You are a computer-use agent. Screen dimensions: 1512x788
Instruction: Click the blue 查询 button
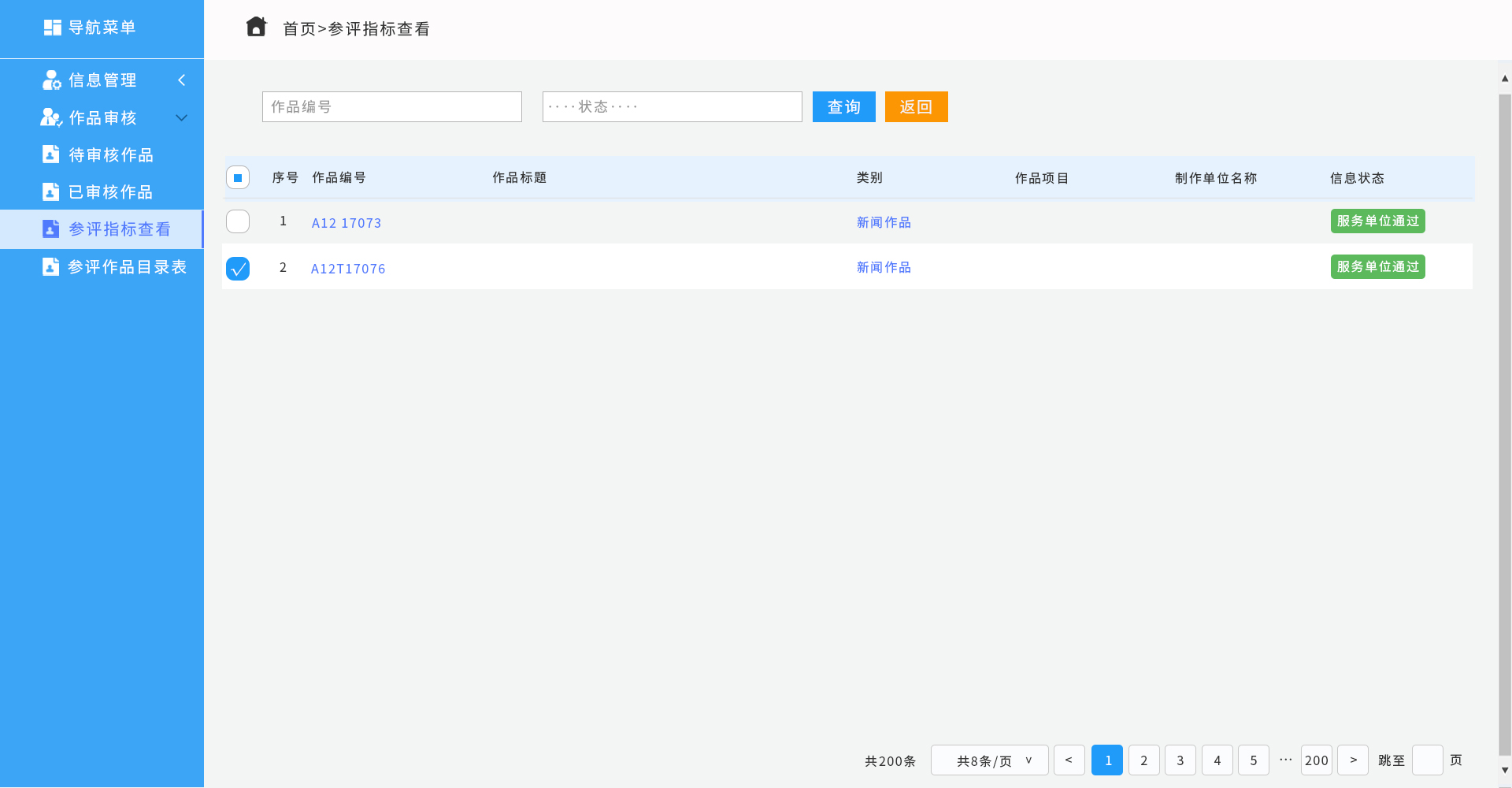[843, 106]
